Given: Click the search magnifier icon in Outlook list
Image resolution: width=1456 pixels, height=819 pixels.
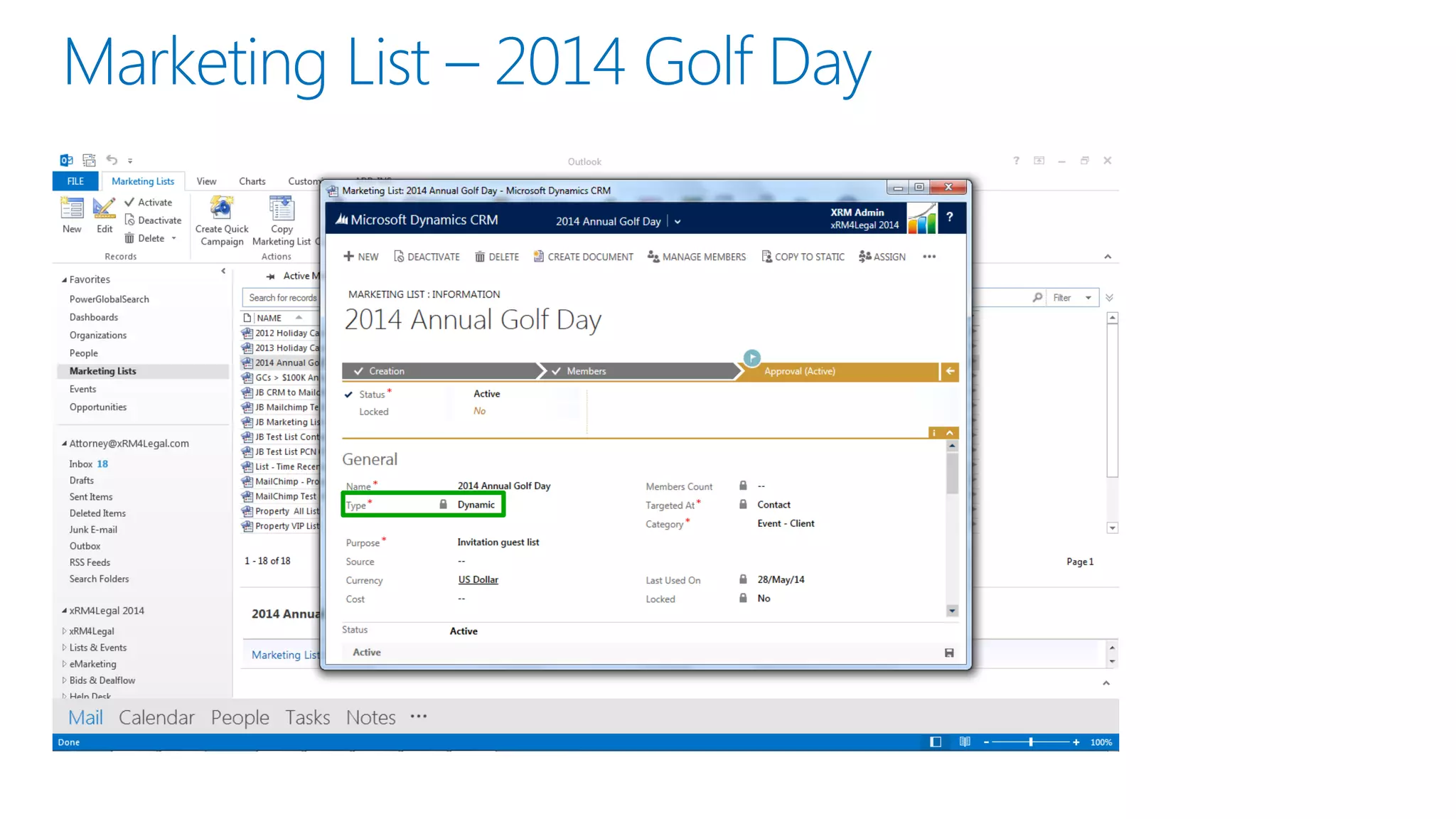Looking at the screenshot, I should [1038, 298].
